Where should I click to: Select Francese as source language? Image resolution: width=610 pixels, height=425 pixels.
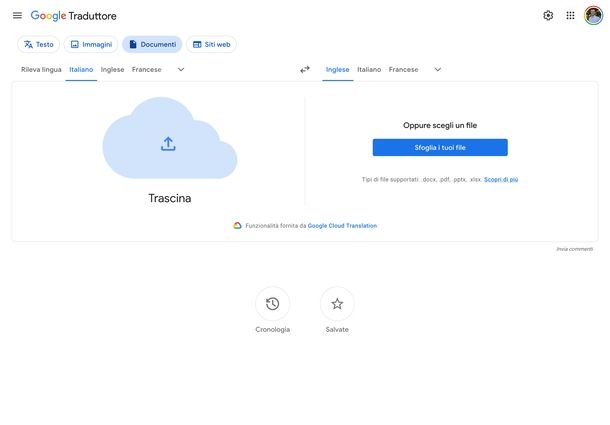pyautogui.click(x=146, y=70)
